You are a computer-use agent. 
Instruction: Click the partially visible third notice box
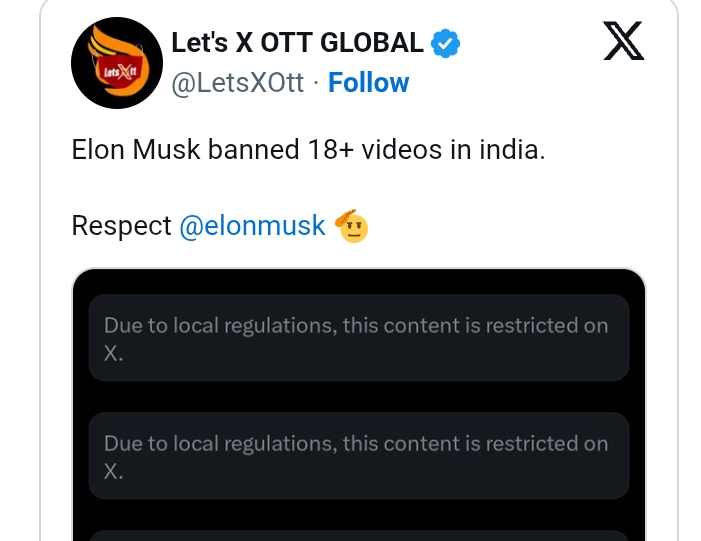pyautogui.click(x=358, y=535)
